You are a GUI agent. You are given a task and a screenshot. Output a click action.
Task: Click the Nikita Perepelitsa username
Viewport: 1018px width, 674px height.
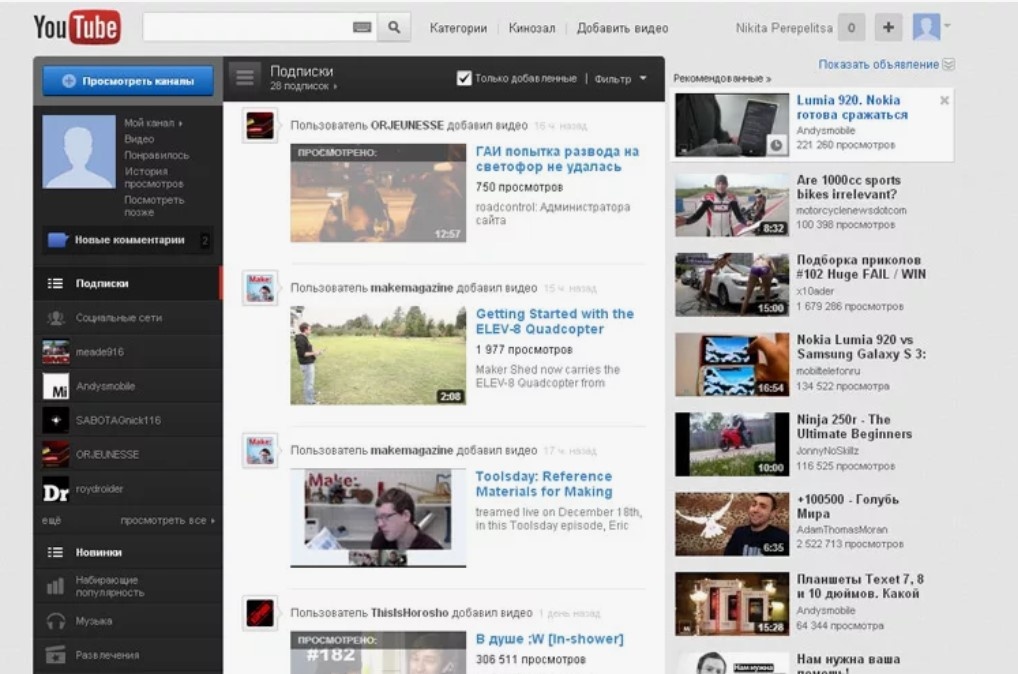784,28
